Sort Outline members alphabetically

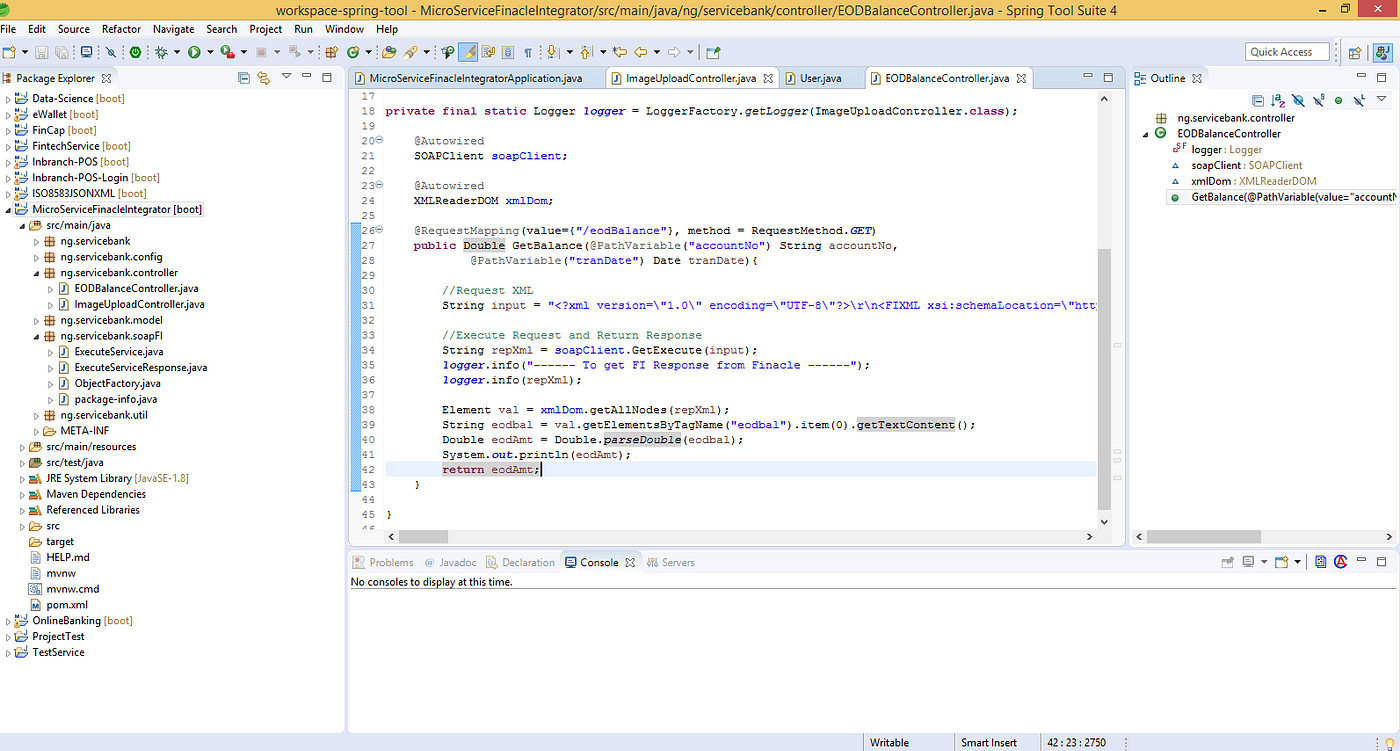(x=1277, y=99)
